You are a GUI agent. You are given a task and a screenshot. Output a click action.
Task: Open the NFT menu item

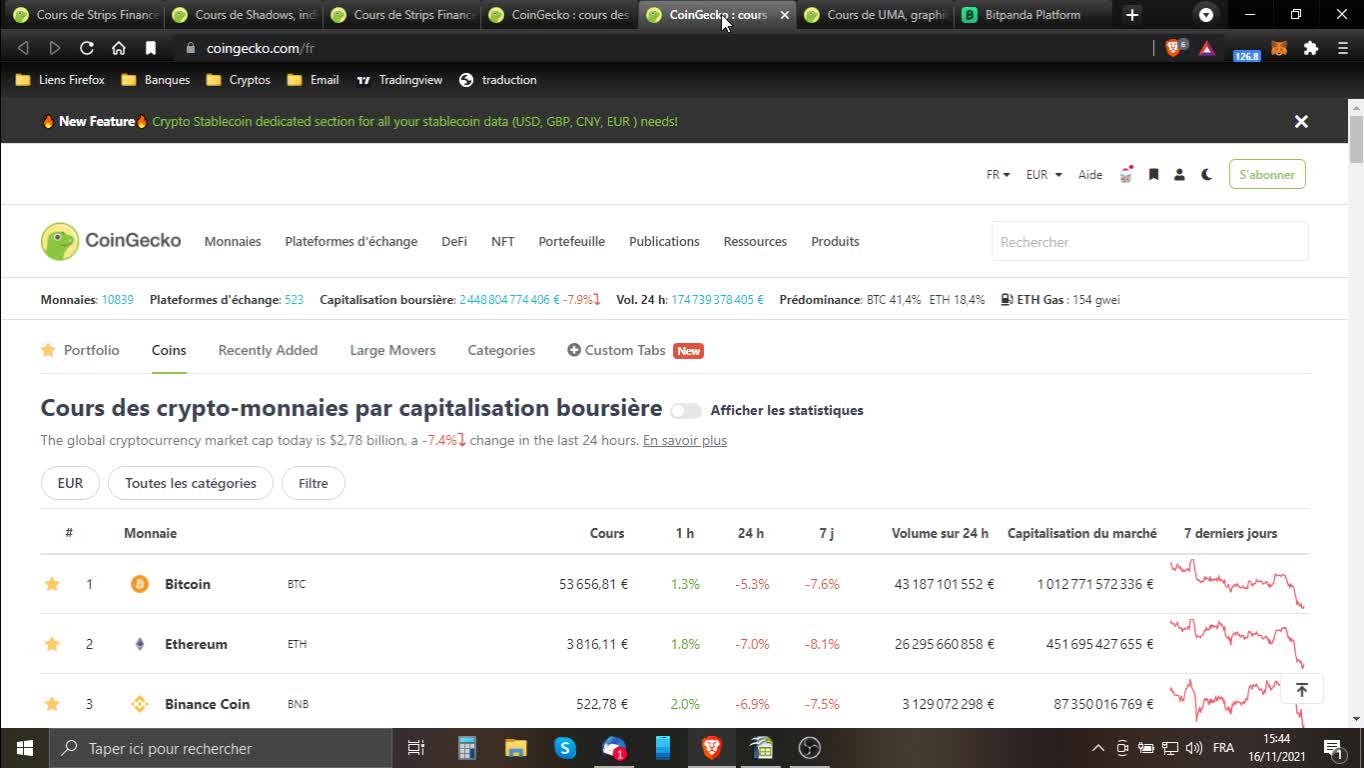pos(503,241)
